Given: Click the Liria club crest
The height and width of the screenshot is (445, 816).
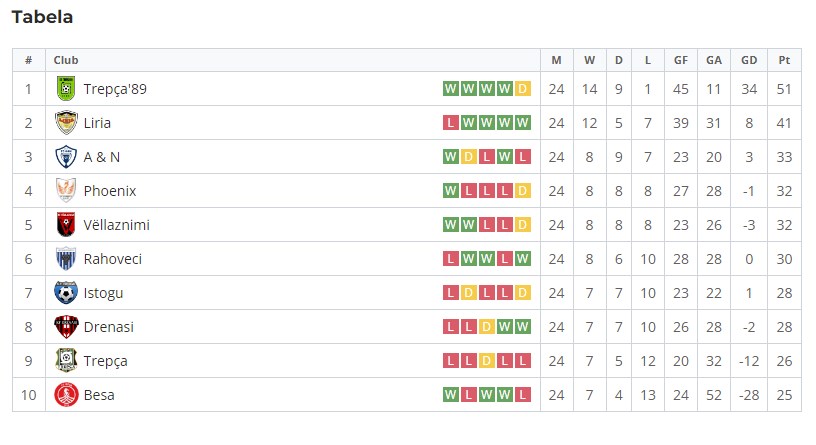Looking at the screenshot, I should click(66, 123).
